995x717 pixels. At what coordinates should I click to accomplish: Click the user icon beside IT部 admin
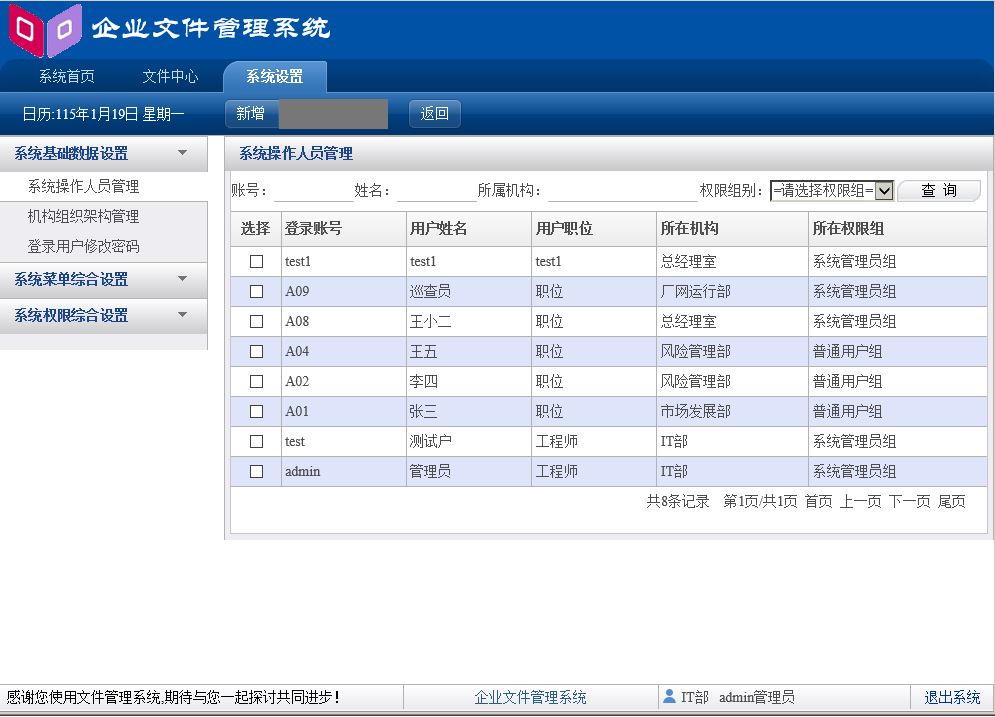point(669,696)
